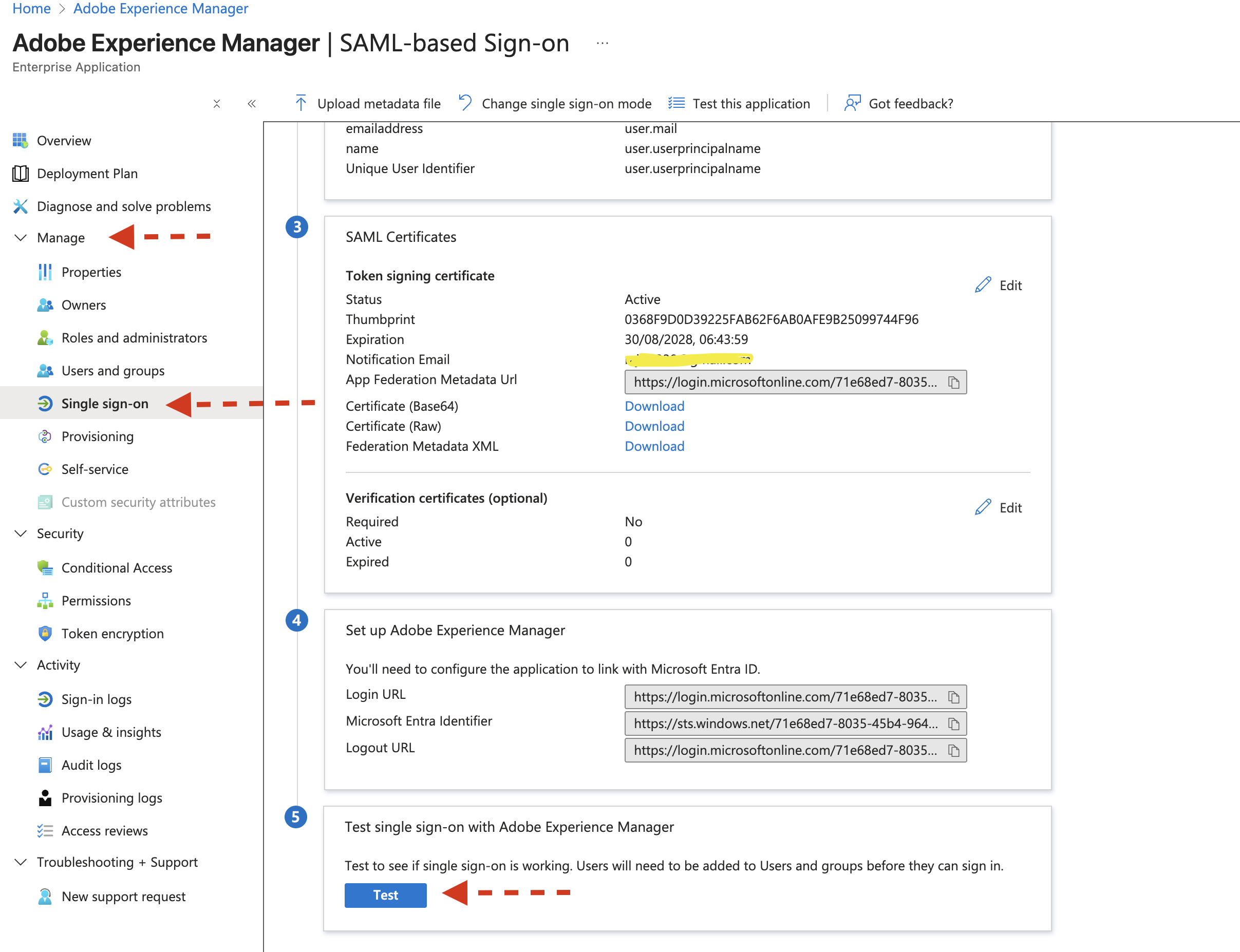The image size is (1240, 952).
Task: Click the Logout URL field
Action: [x=796, y=750]
